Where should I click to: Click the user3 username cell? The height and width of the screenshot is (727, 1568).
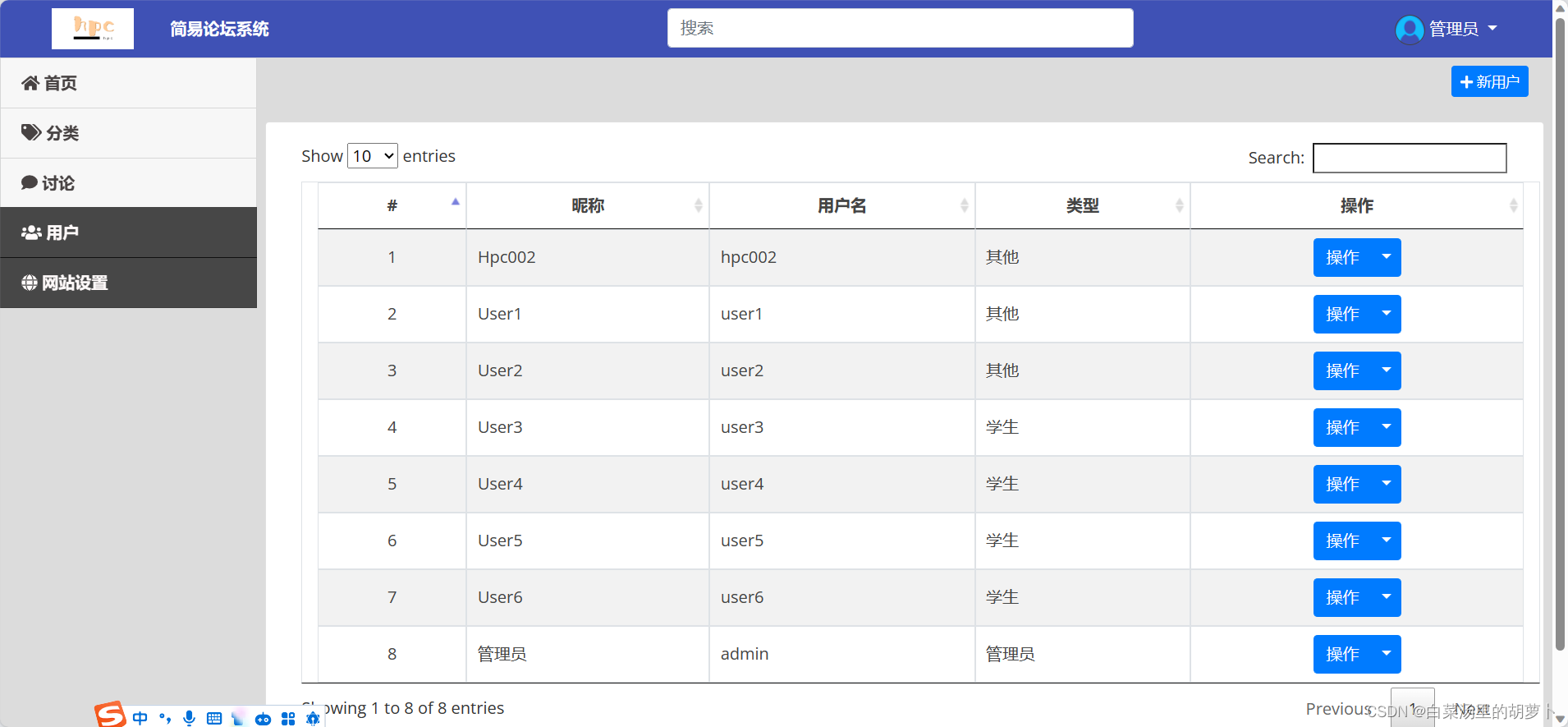[842, 427]
